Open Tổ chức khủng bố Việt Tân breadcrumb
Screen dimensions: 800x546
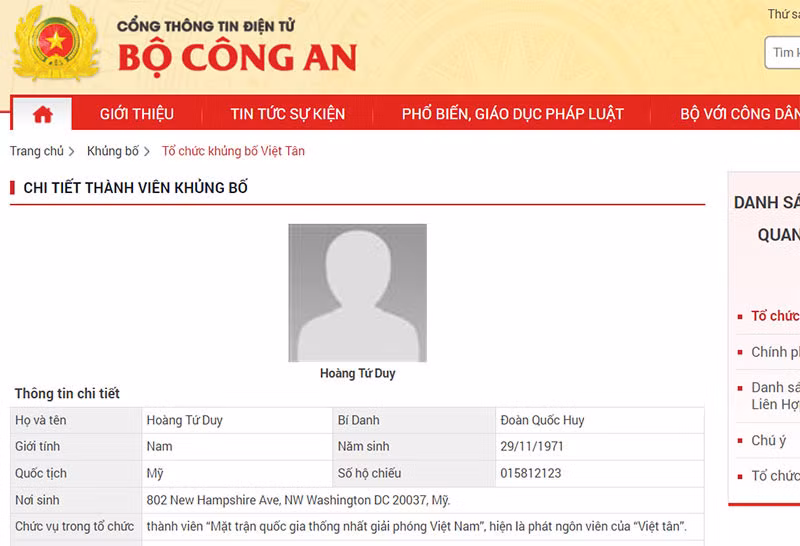point(233,151)
